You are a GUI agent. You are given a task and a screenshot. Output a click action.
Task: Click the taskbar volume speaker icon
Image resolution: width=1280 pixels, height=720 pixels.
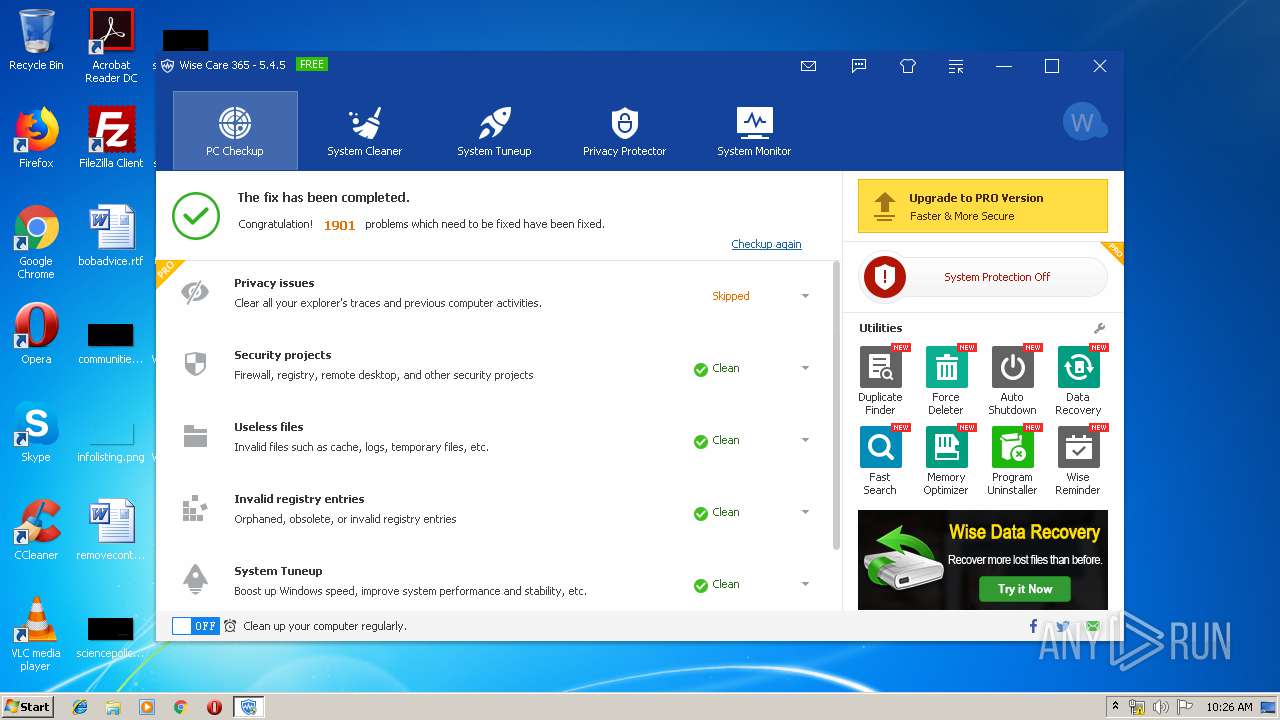pyautogui.click(x=1161, y=707)
